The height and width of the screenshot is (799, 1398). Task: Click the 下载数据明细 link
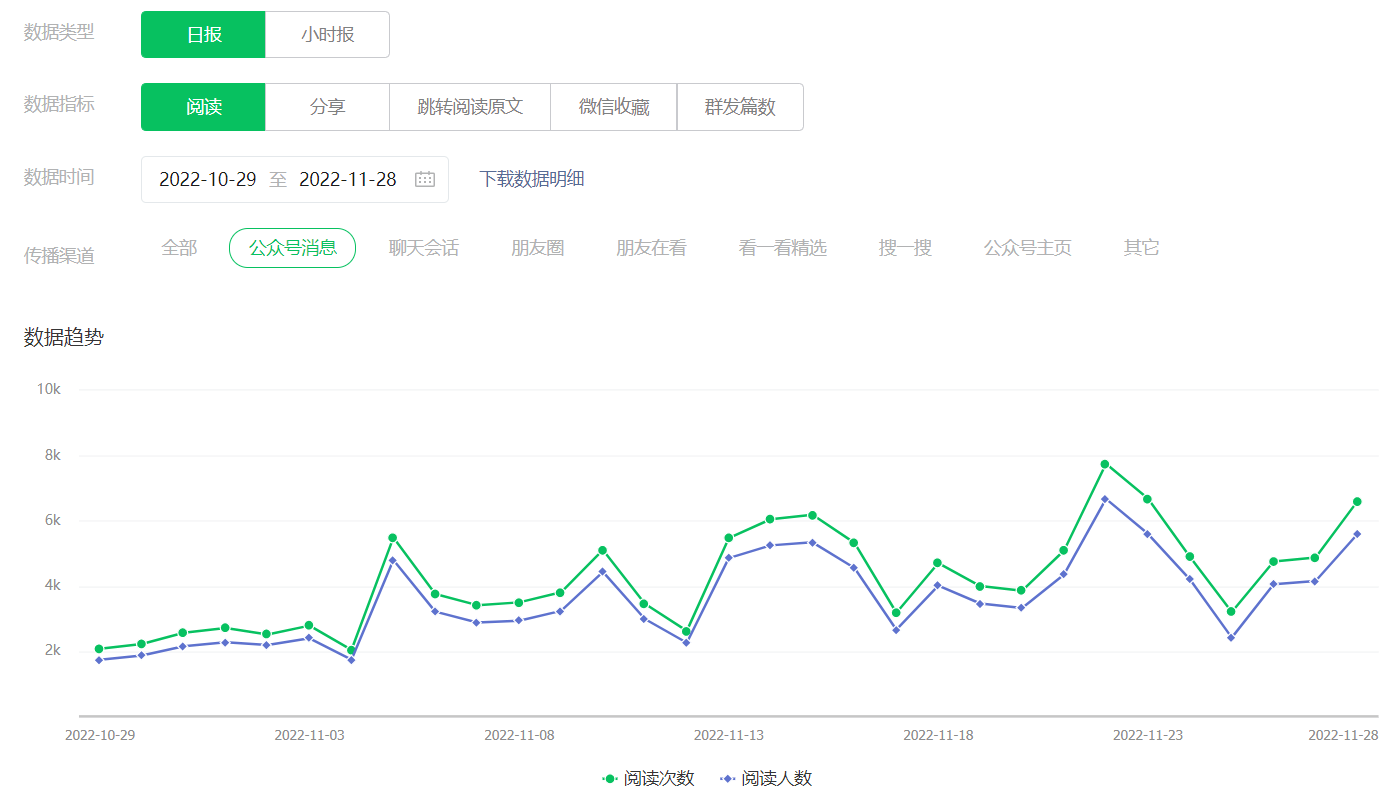tap(532, 179)
